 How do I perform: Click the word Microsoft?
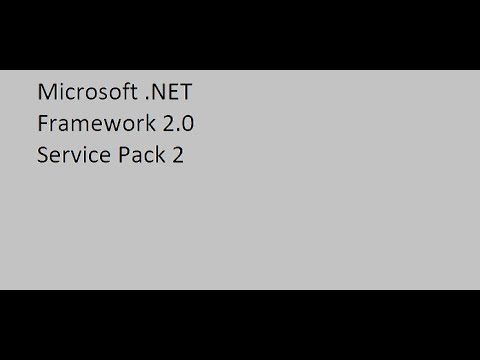point(87,91)
